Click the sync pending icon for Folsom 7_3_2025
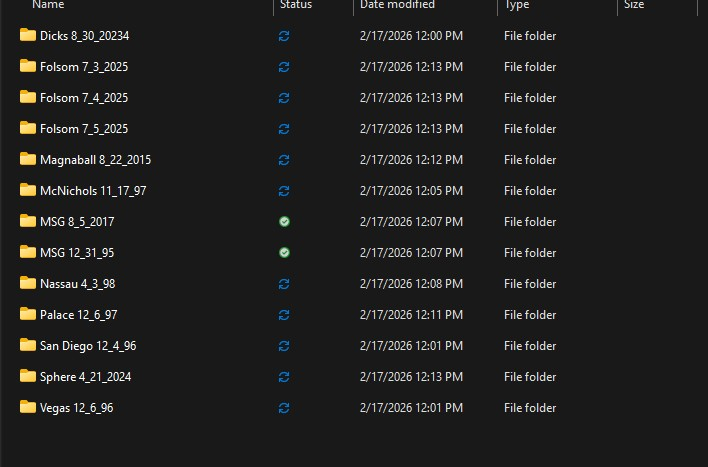Viewport: 708px width, 467px height. (x=284, y=67)
